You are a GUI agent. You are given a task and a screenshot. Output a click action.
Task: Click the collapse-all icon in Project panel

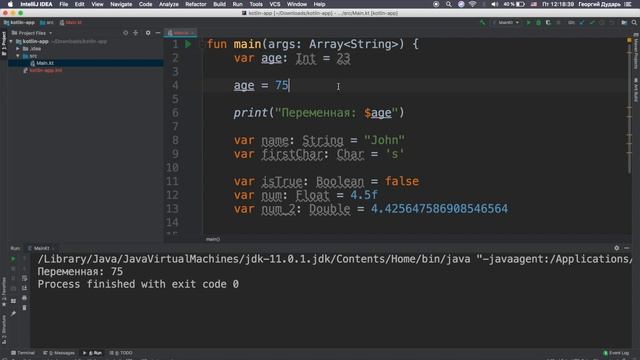[136, 33]
